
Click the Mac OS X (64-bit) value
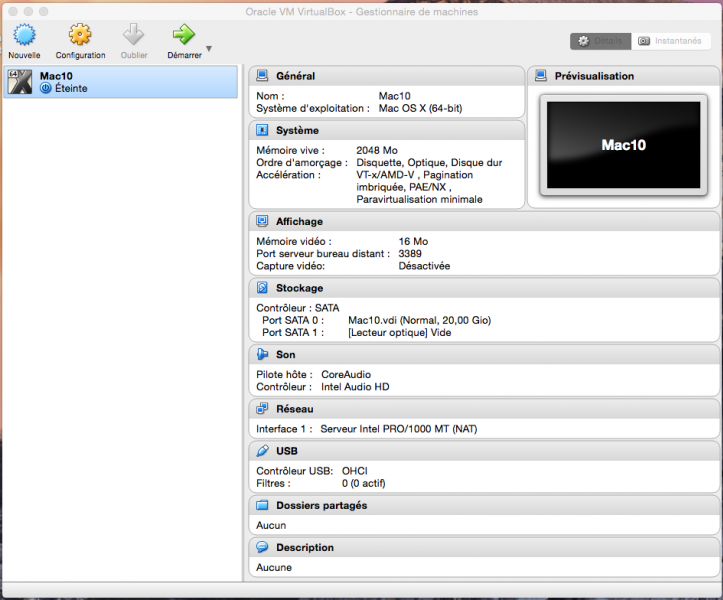[x=421, y=108]
